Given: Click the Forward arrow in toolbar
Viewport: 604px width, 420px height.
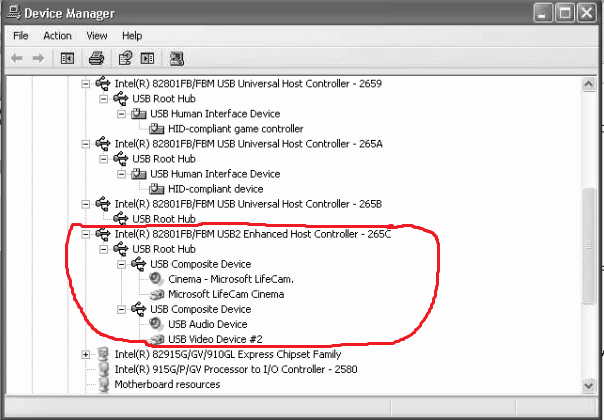Looking at the screenshot, I should click(38, 58).
